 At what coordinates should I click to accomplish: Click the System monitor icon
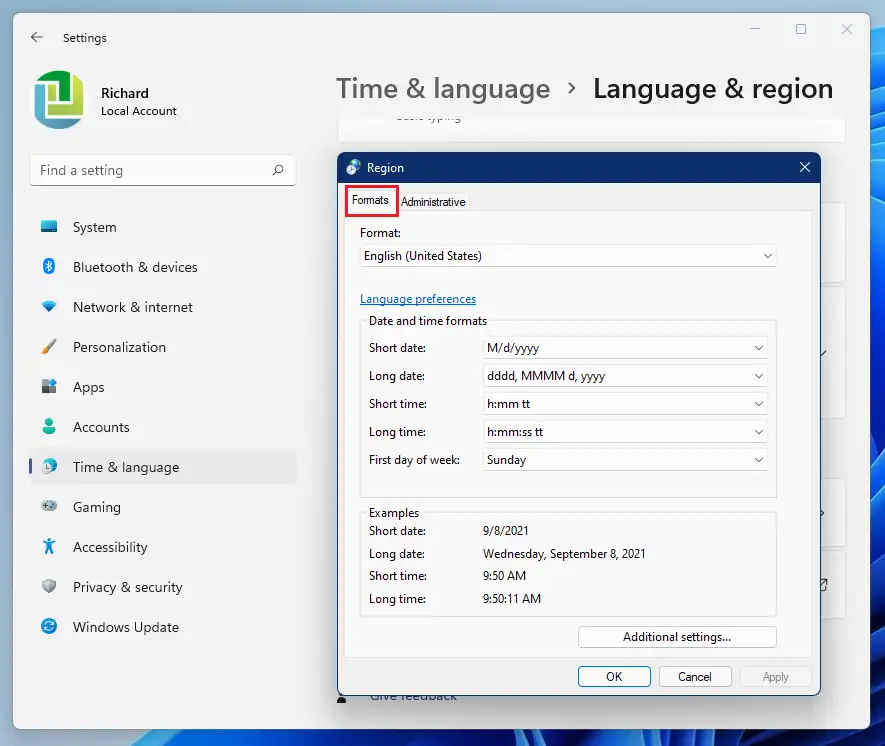coord(49,226)
